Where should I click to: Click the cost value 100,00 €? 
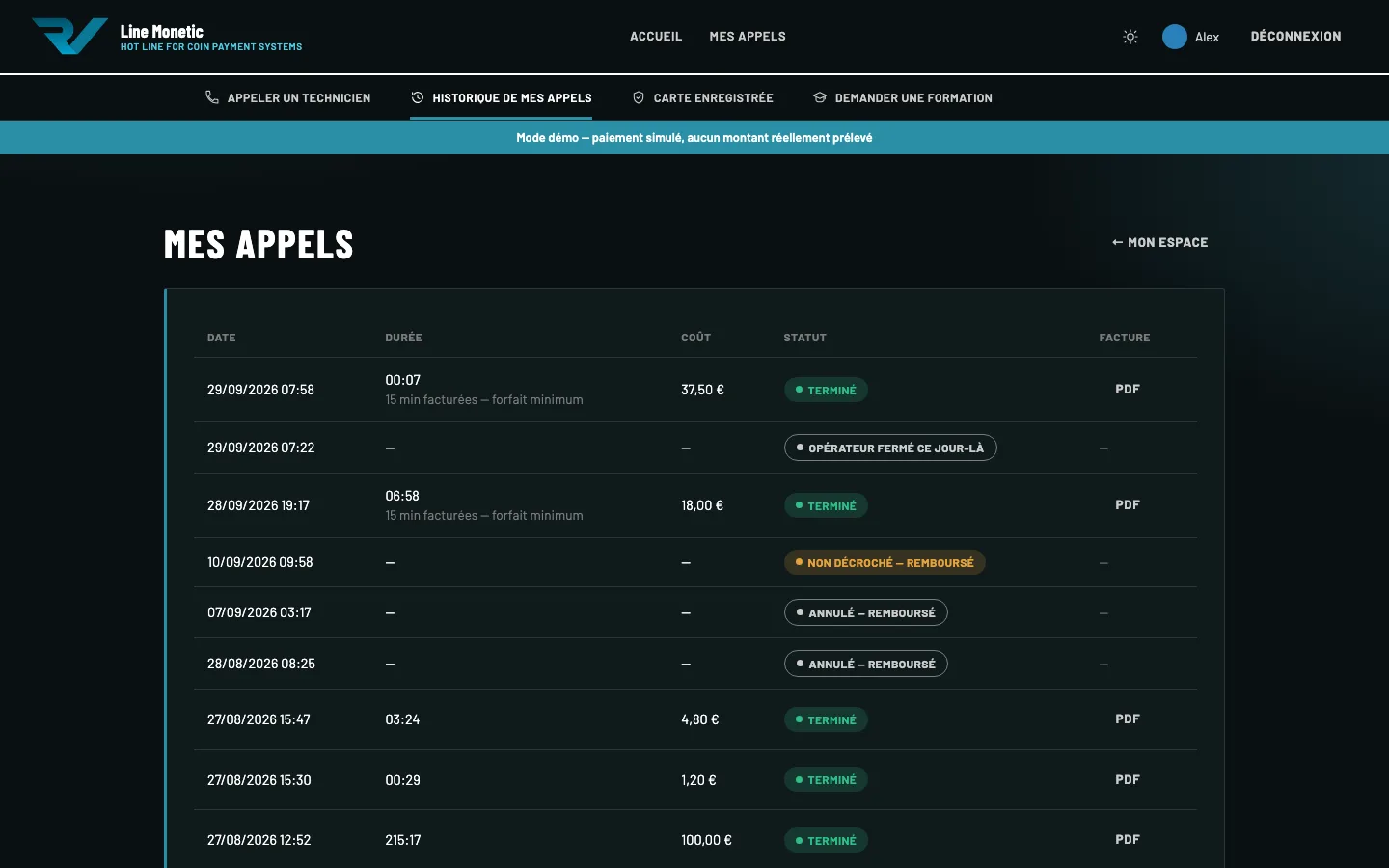tap(706, 840)
